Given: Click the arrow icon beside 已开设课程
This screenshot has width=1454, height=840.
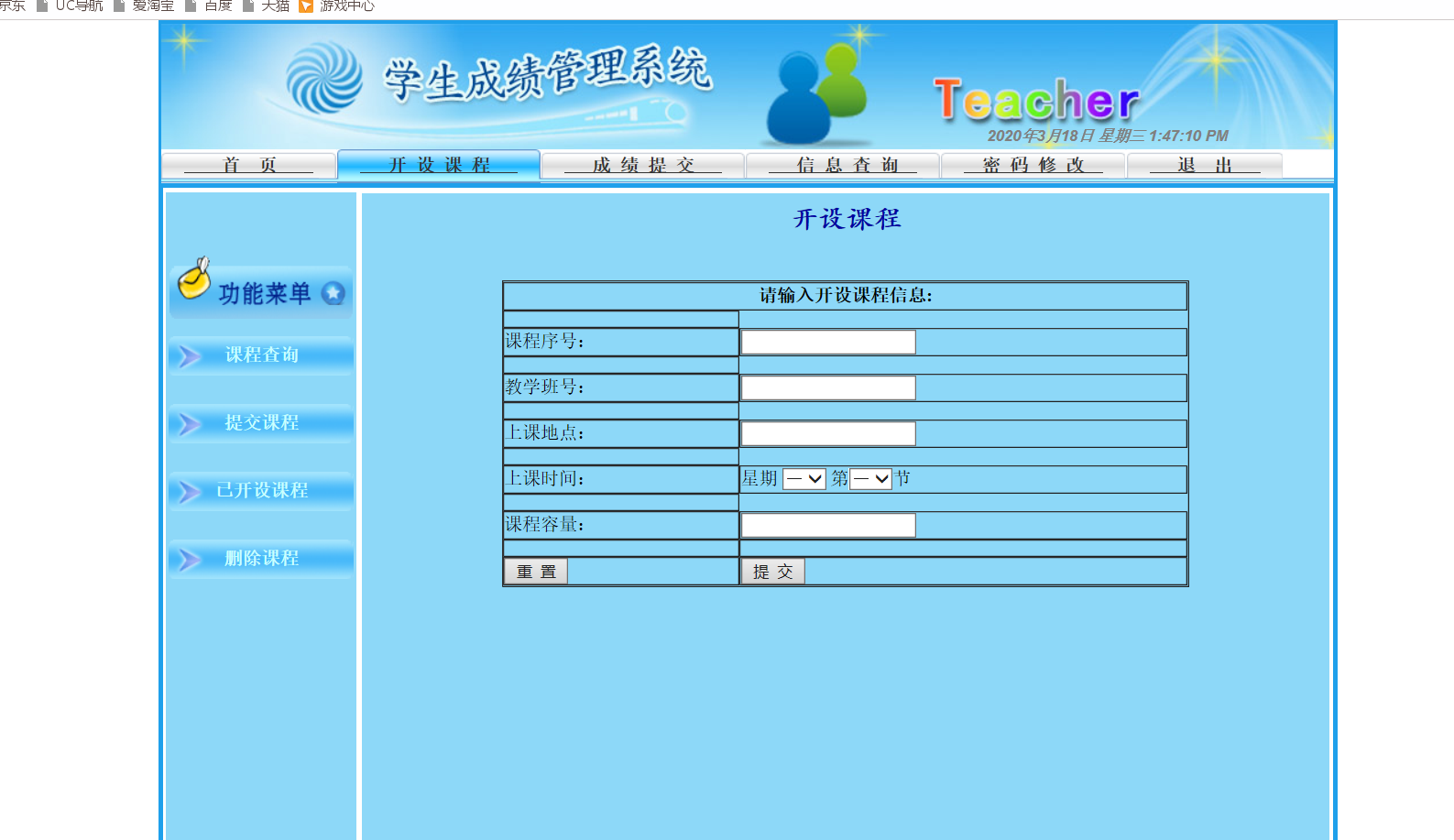Looking at the screenshot, I should click(x=190, y=492).
